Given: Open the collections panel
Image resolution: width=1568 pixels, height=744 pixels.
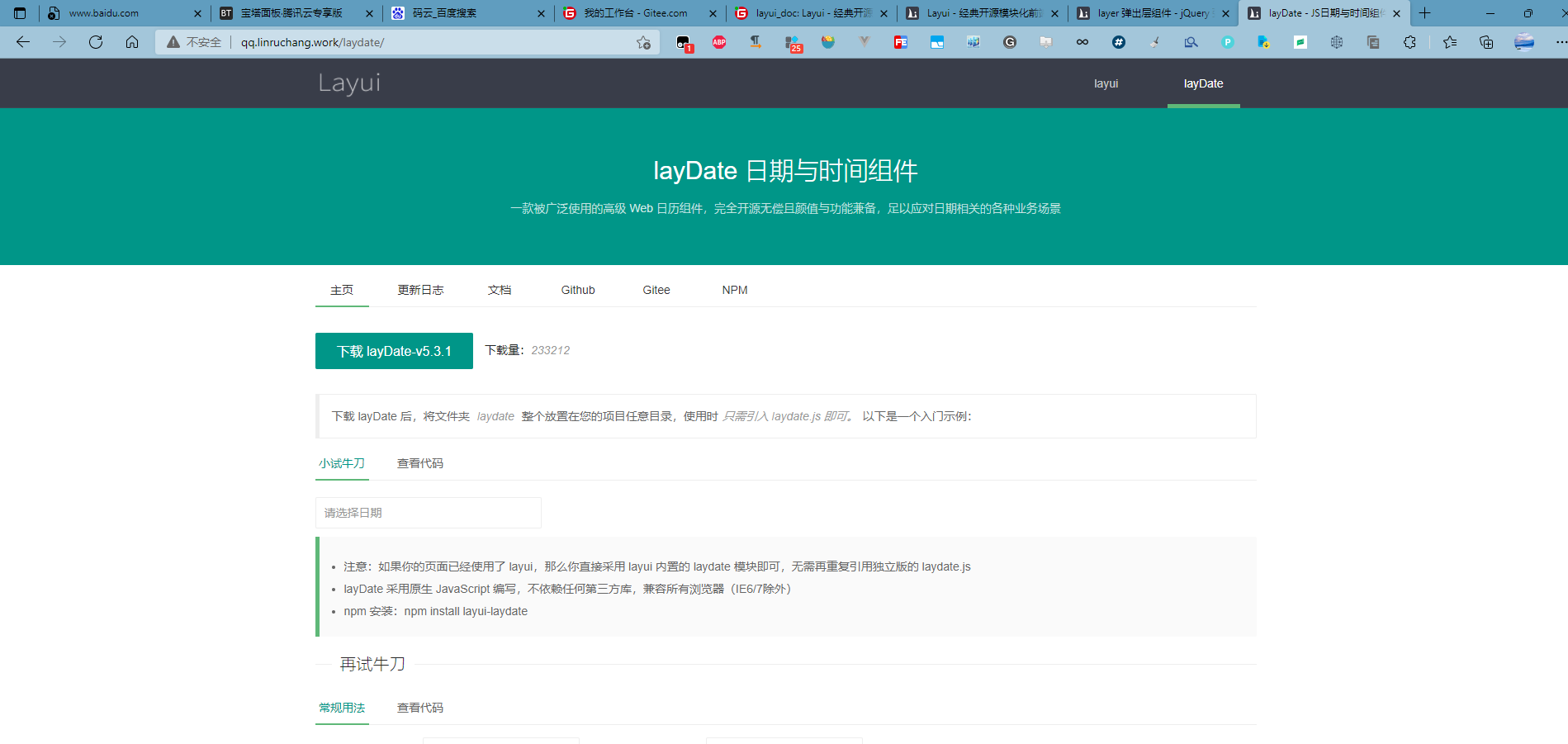Looking at the screenshot, I should (x=1486, y=42).
